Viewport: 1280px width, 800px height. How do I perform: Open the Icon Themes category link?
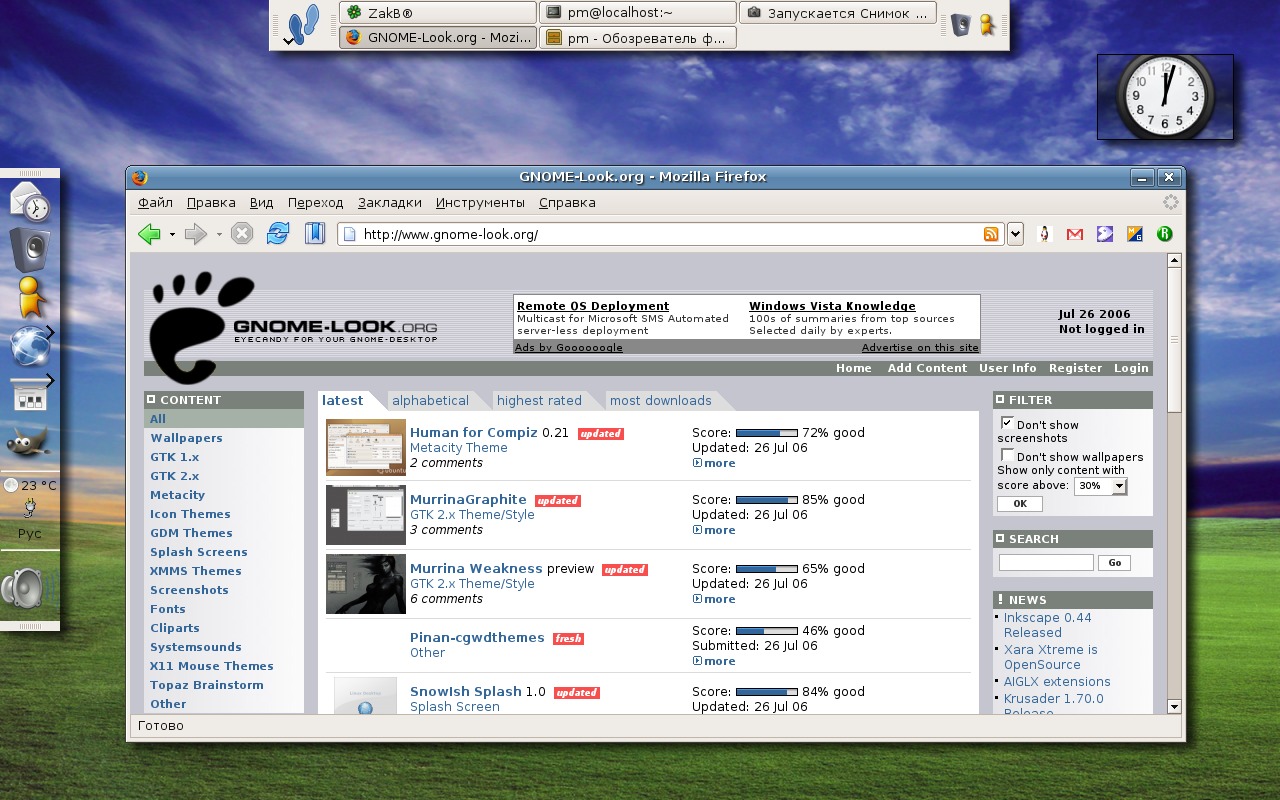coord(190,514)
